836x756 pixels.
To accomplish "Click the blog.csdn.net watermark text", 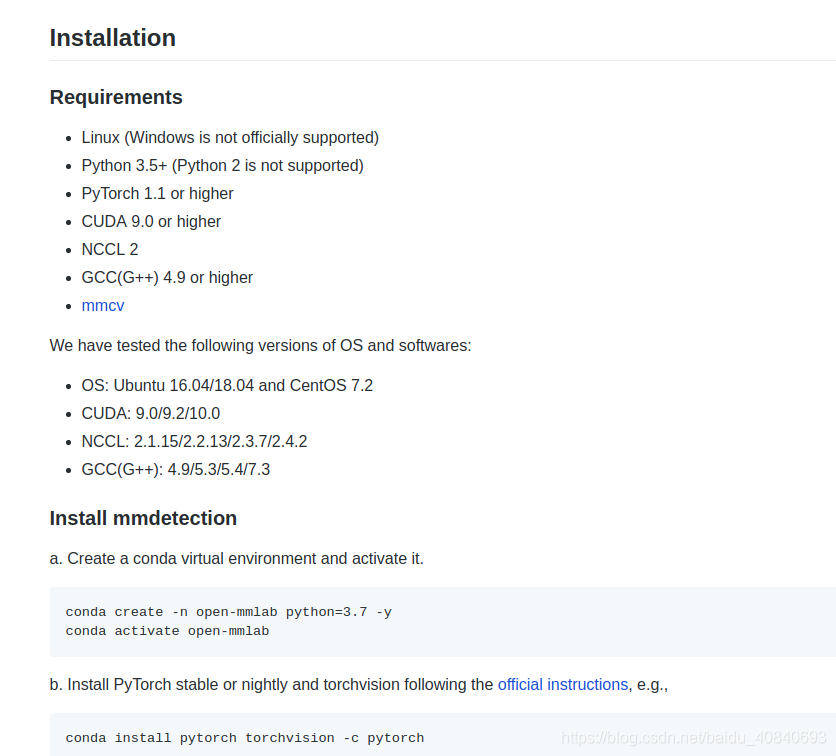I will (693, 737).
